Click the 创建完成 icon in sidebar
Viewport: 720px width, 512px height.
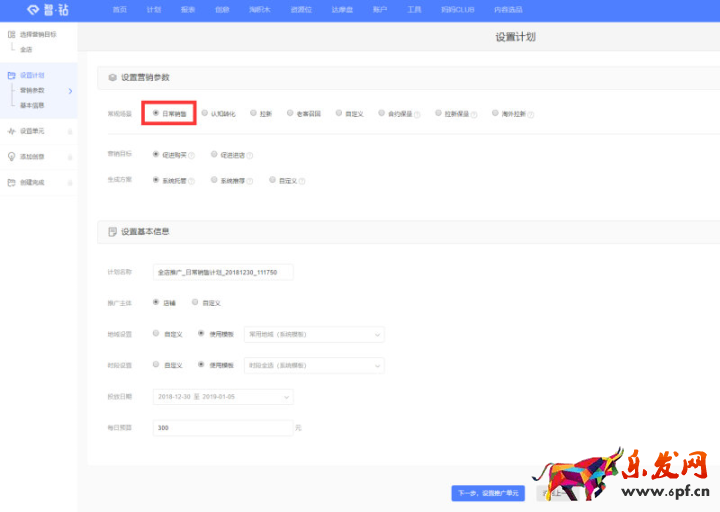(11, 182)
